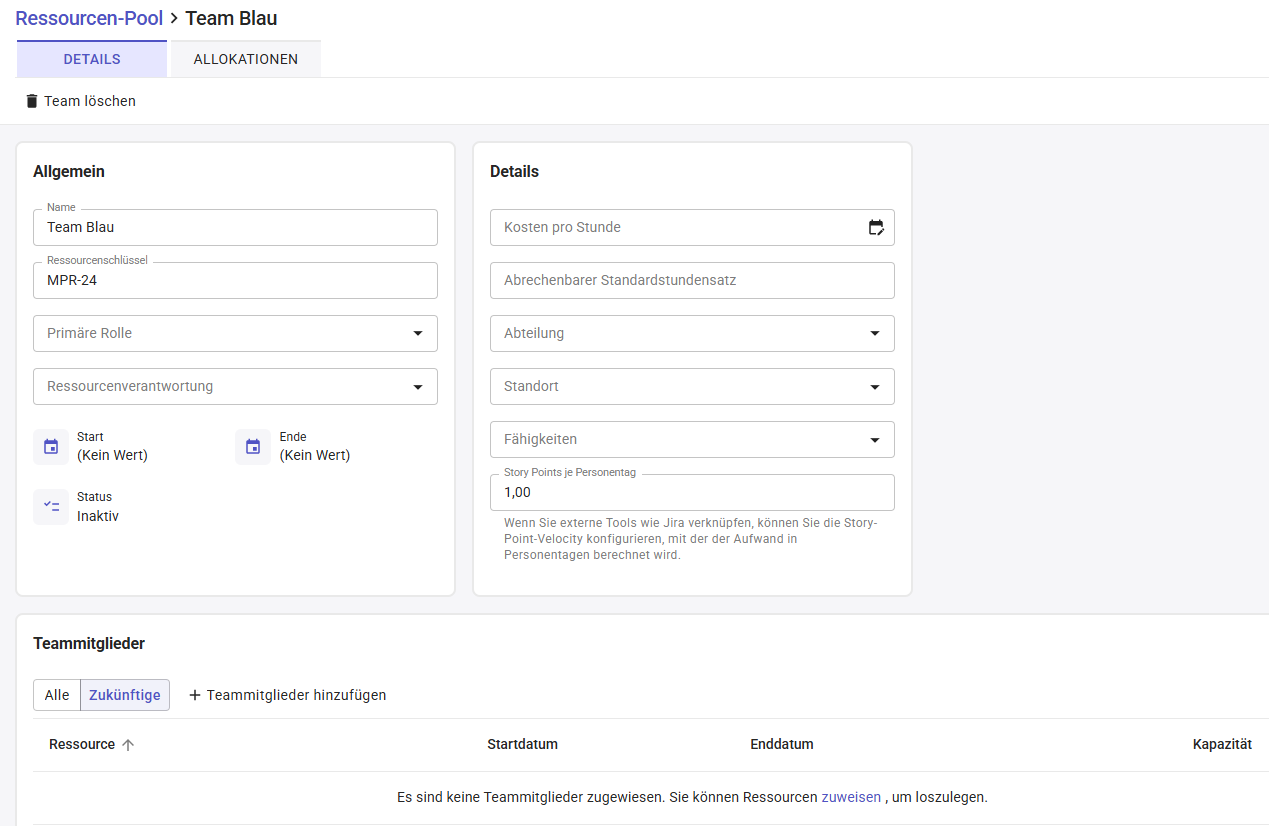Click the sort arrow next to Ressource

(128, 745)
